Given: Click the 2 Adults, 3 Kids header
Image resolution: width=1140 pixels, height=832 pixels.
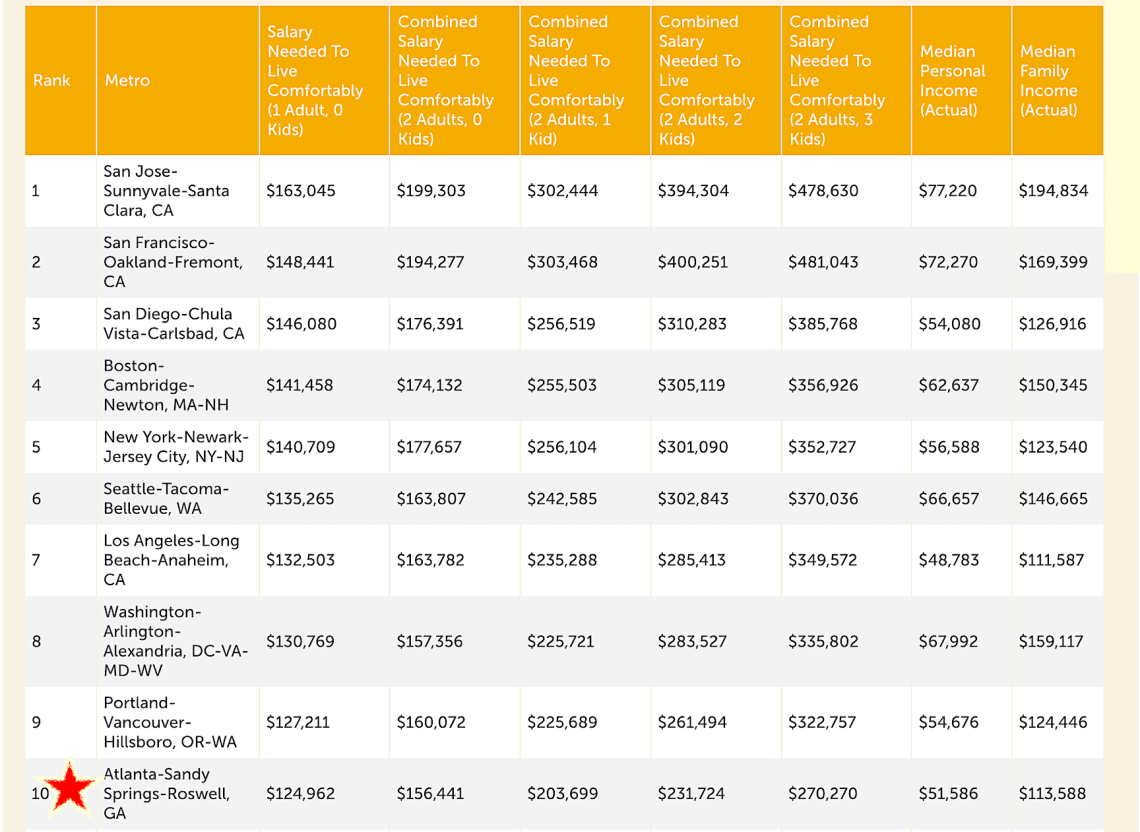Looking at the screenshot, I should 837,80.
